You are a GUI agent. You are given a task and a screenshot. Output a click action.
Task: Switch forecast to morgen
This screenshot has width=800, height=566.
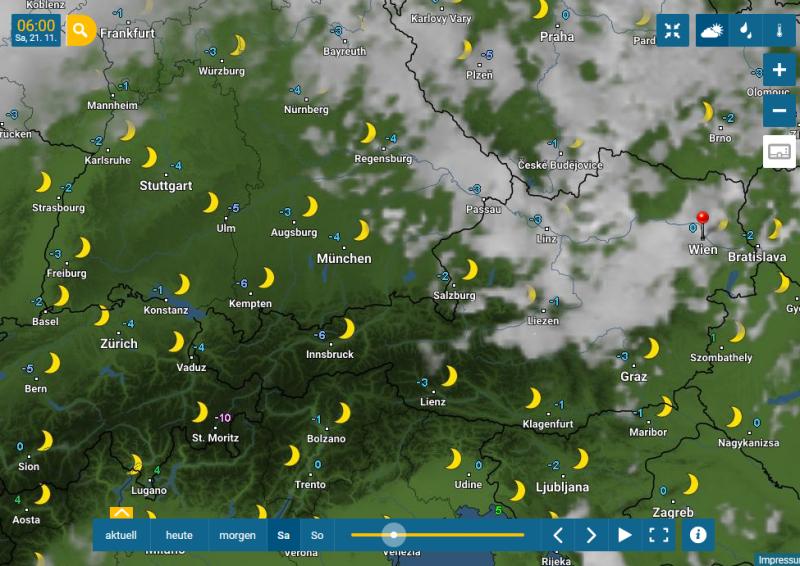(x=237, y=535)
